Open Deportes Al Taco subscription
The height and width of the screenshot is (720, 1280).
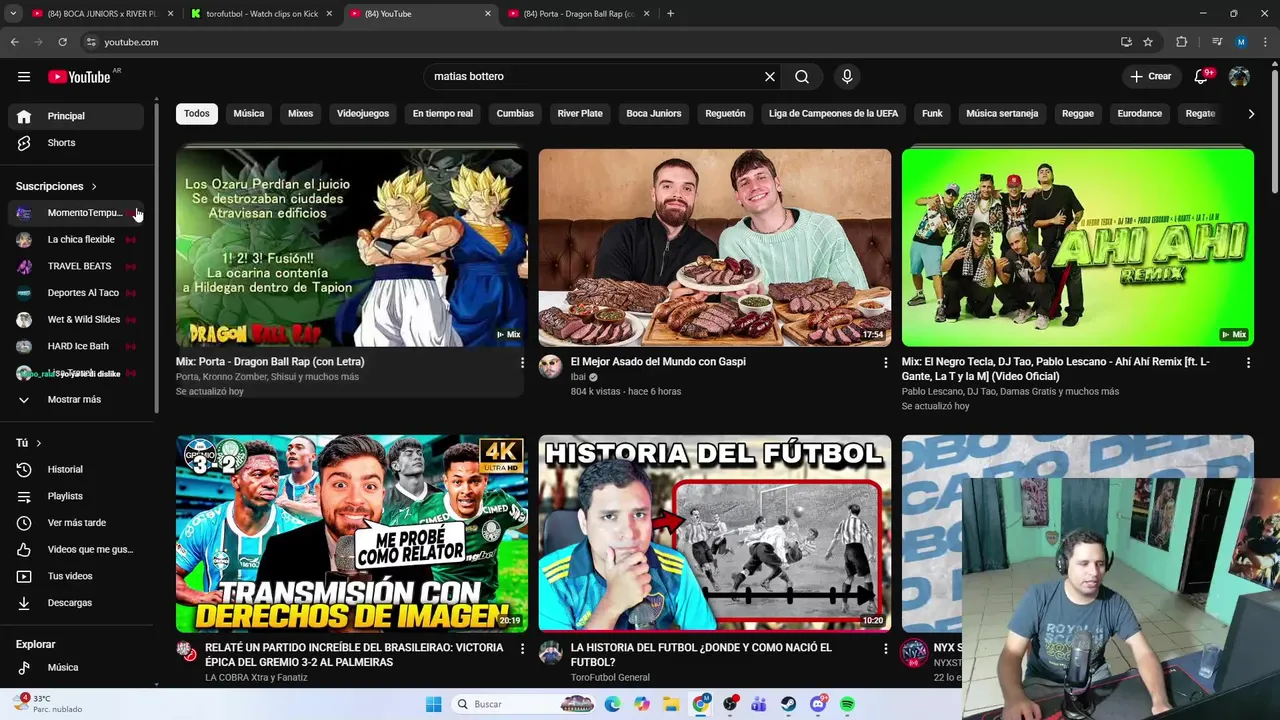pyautogui.click(x=76, y=293)
